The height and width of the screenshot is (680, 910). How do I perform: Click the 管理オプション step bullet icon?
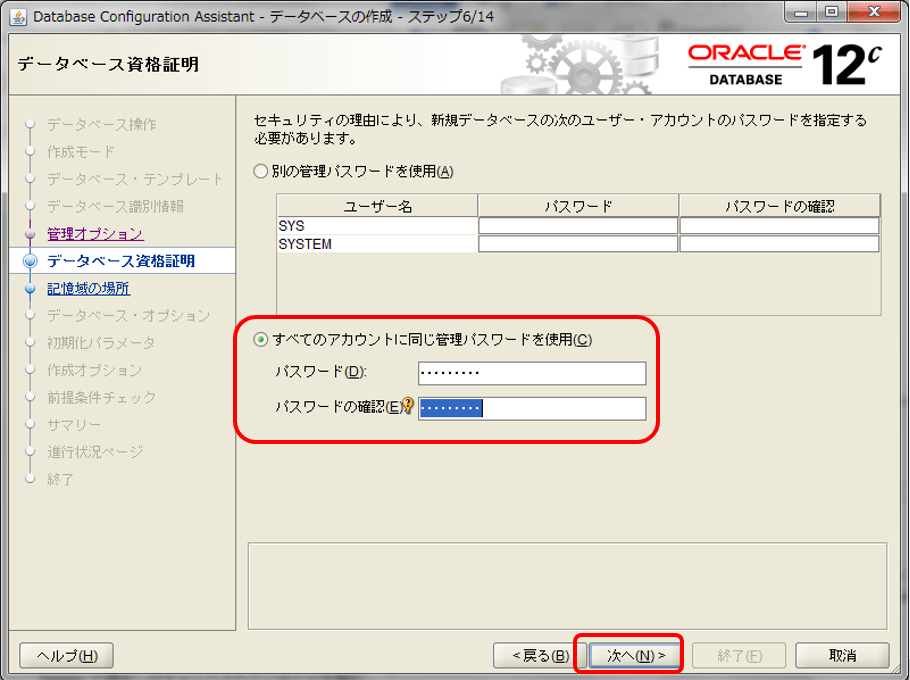pos(30,234)
